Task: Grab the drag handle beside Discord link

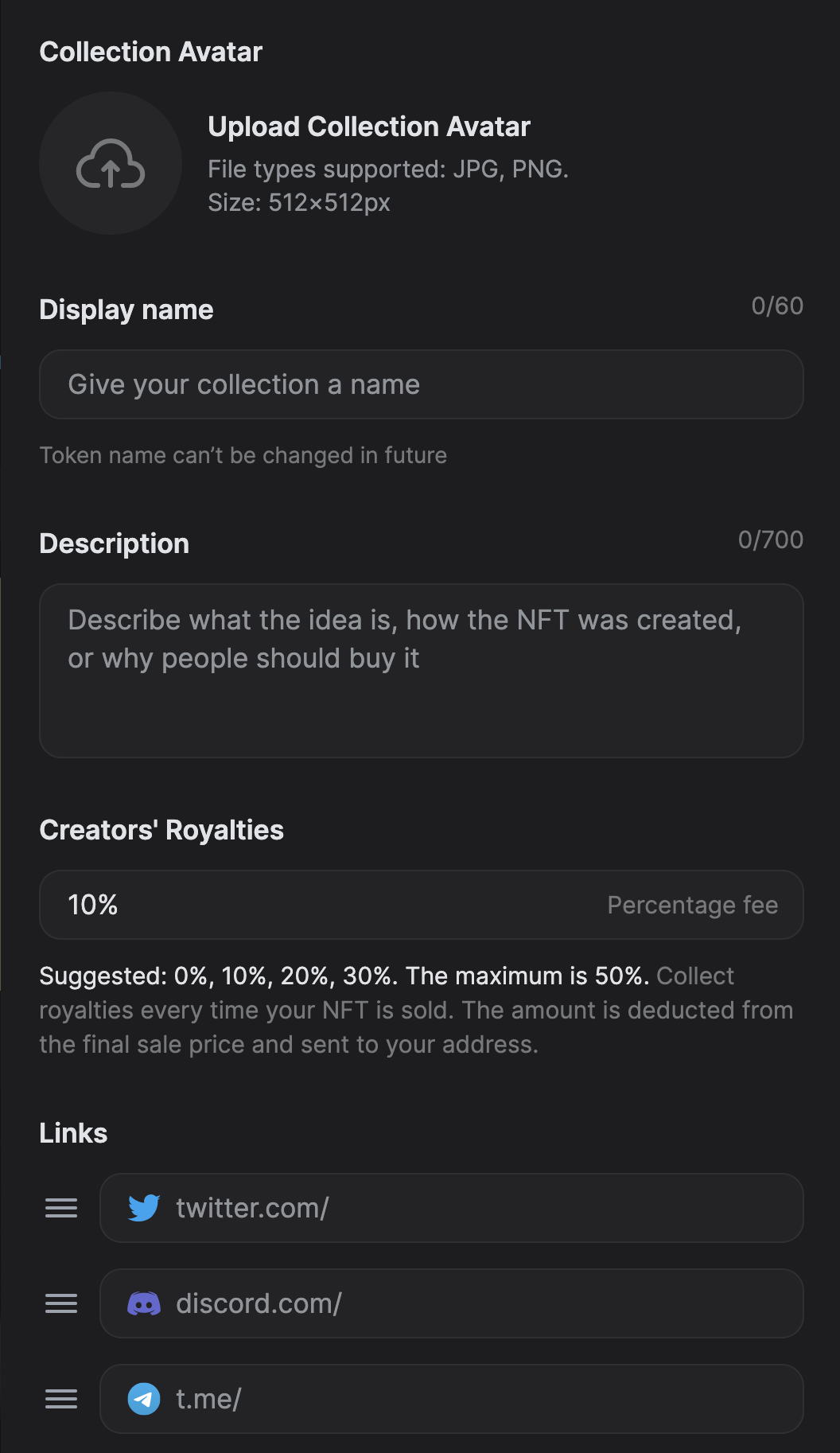Action: point(61,1303)
